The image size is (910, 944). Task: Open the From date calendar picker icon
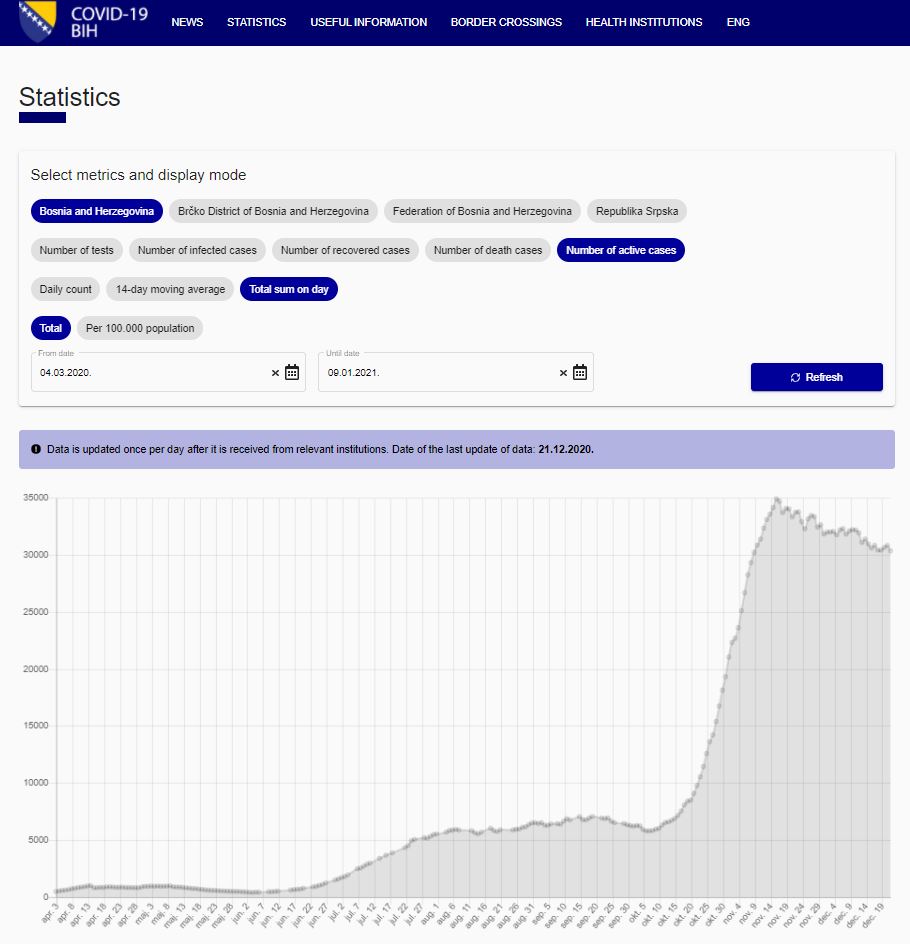click(292, 373)
